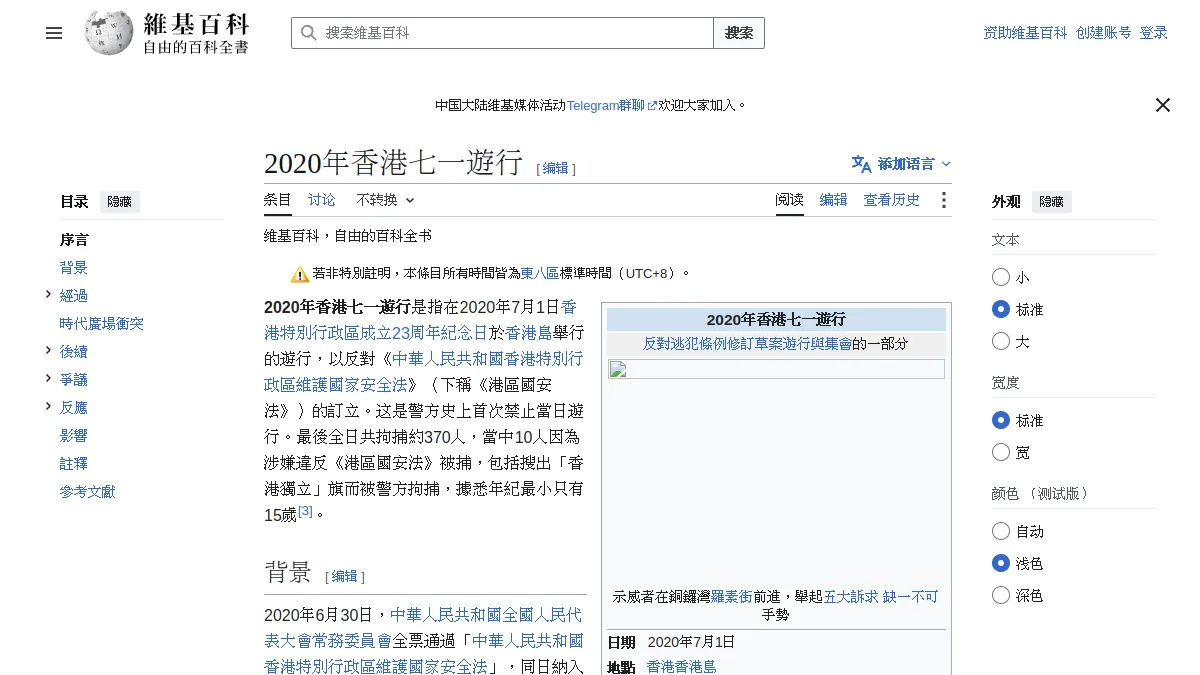The image size is (1200, 675).
Task: Click the title's 编辑 section link
Action: [556, 169]
